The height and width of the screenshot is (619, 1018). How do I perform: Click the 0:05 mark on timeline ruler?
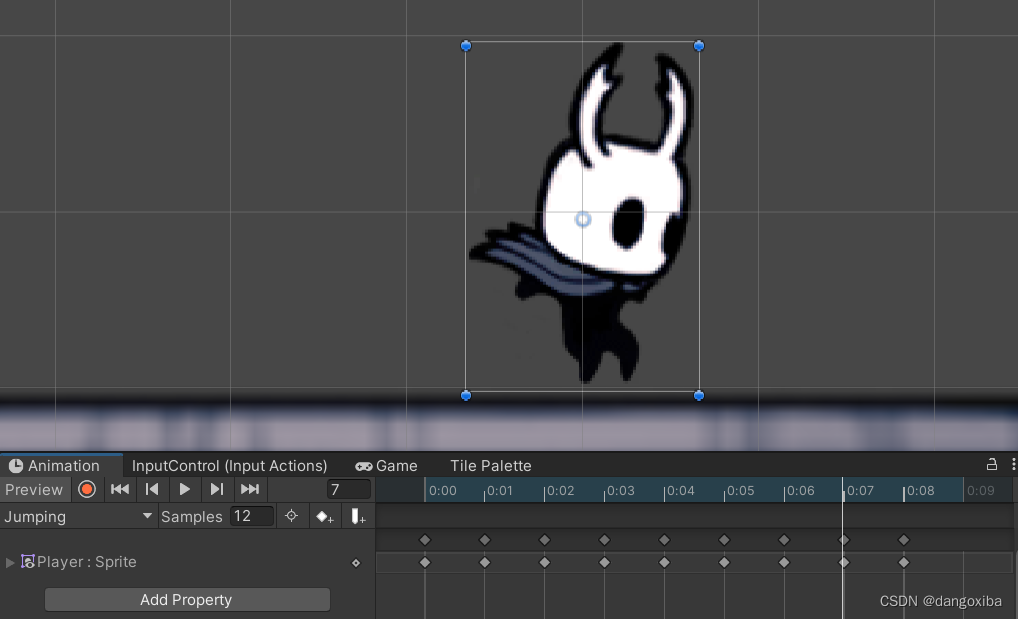(741, 491)
